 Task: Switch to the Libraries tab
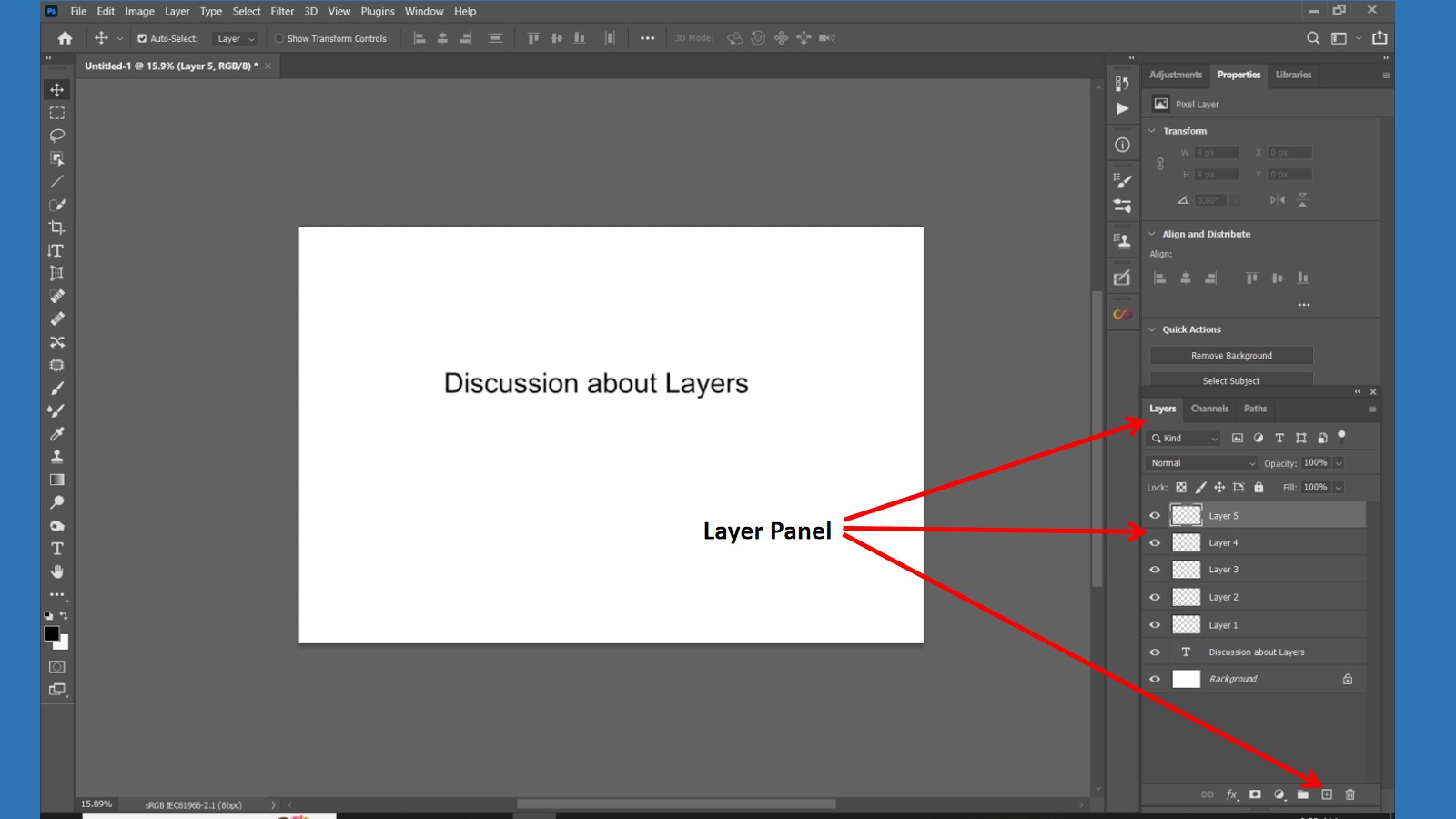[x=1293, y=75]
